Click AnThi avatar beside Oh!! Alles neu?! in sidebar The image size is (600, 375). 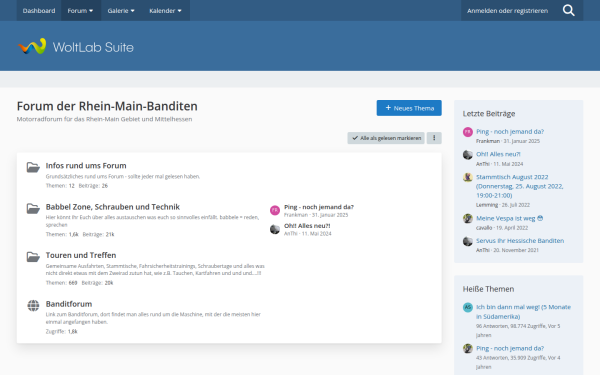click(468, 155)
